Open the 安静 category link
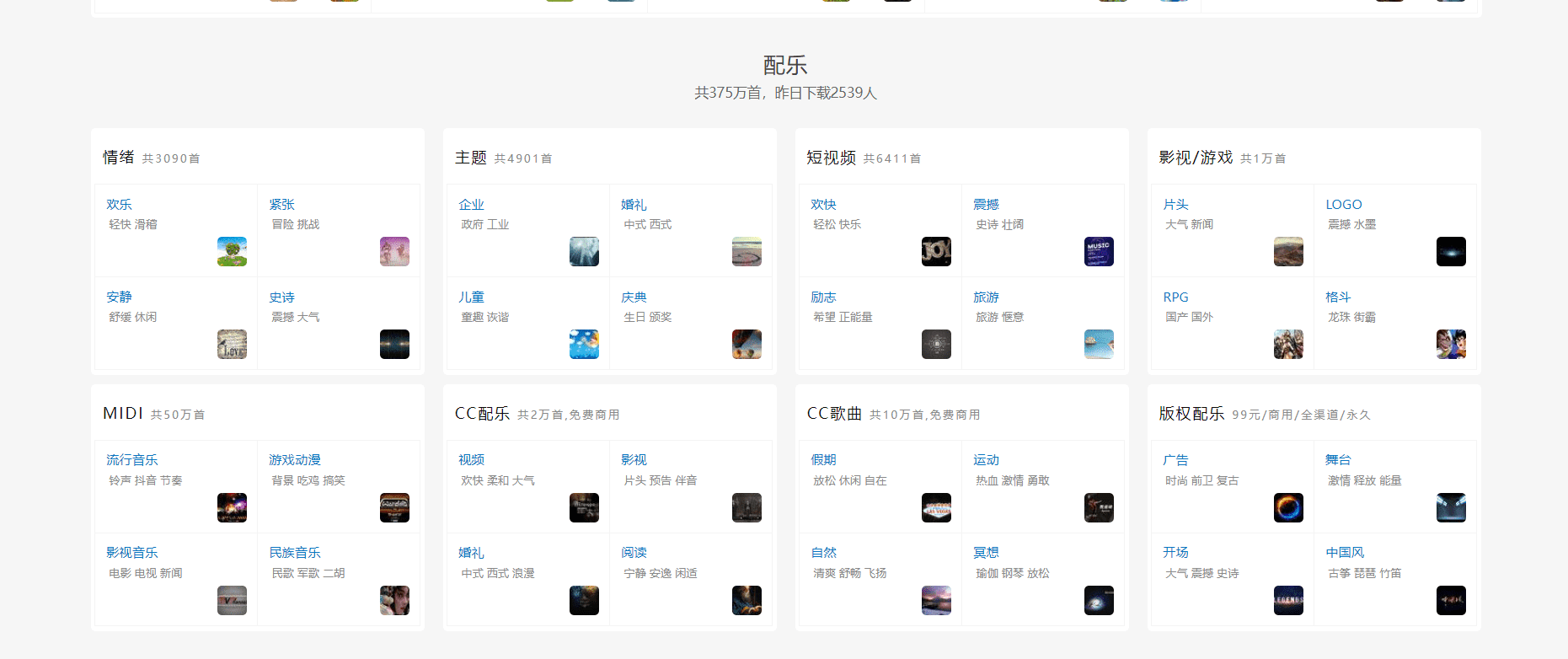1568x659 pixels. coord(119,297)
